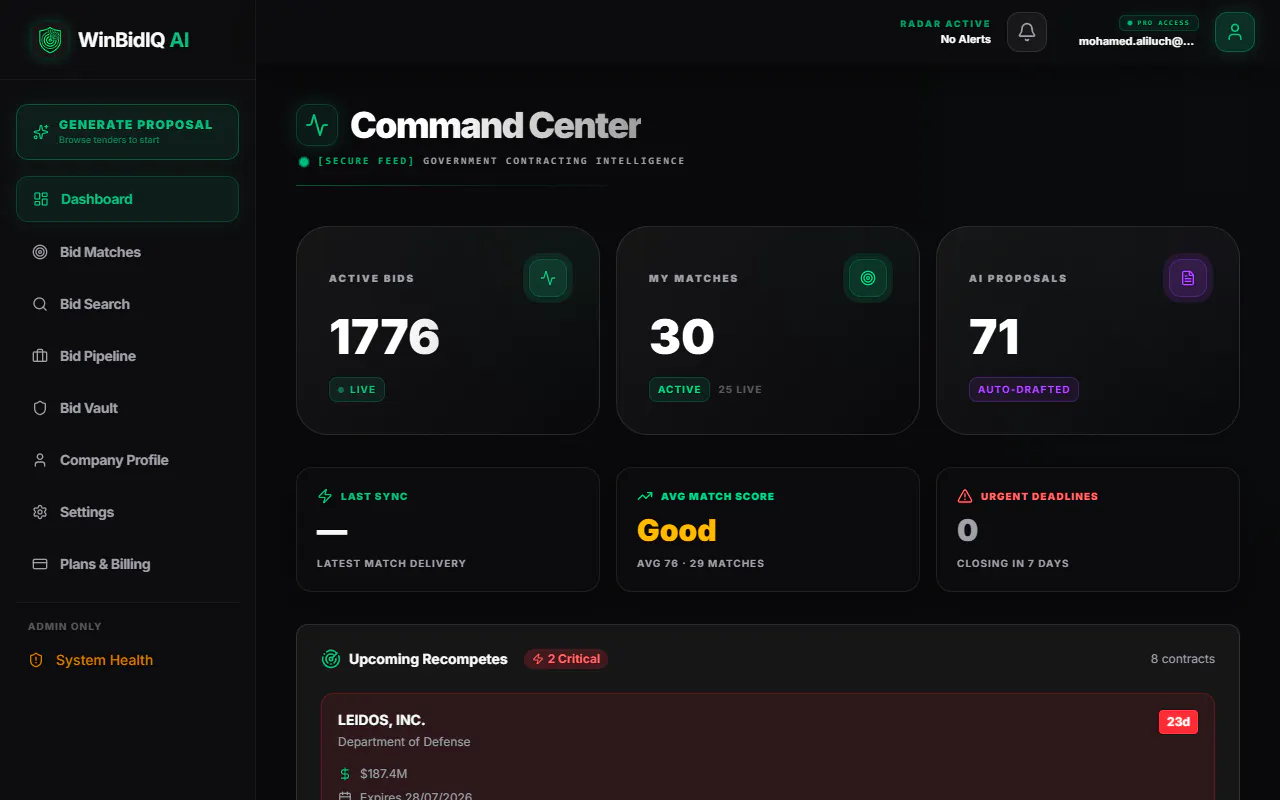Click the Urgent Deadlines warning icon

pyautogui.click(x=965, y=496)
